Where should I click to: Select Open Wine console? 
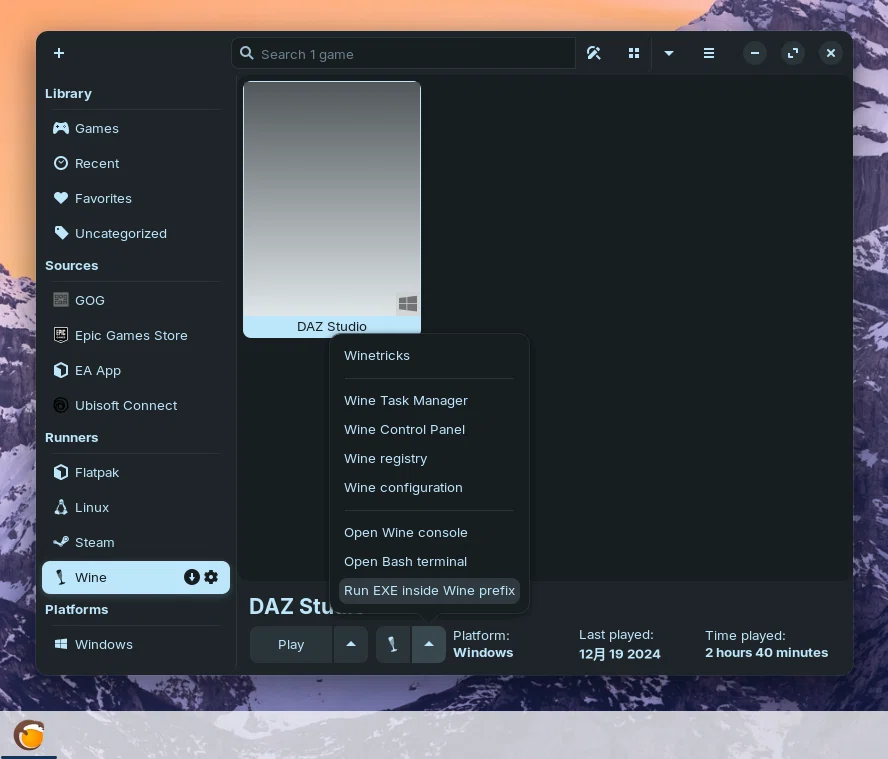[429, 532]
